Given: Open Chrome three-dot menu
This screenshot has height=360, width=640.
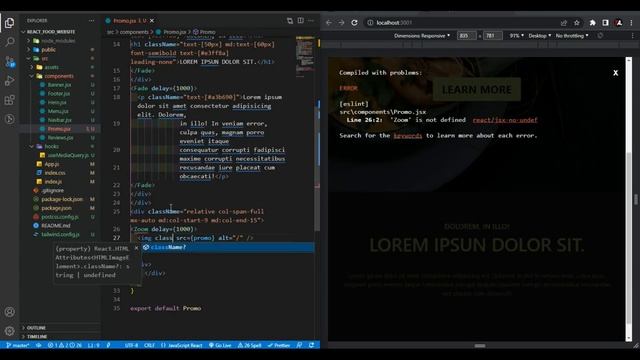Looking at the screenshot, I should tap(632, 23).
